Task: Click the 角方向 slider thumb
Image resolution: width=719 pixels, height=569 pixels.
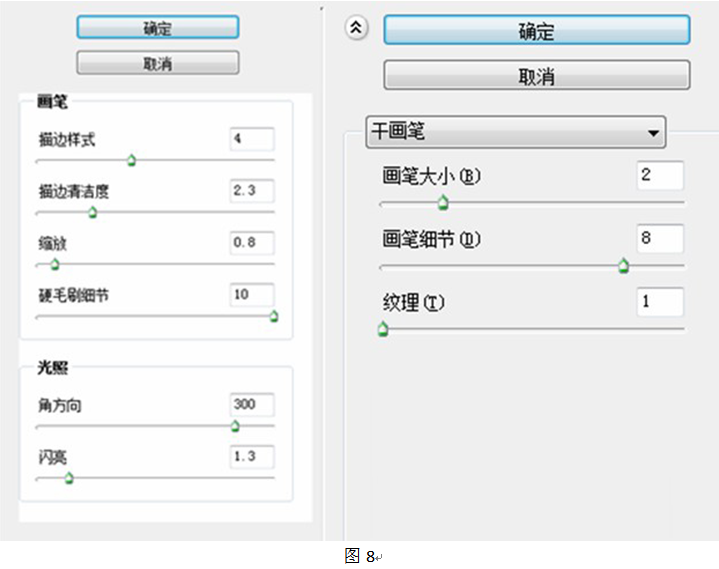Action: pos(235,426)
